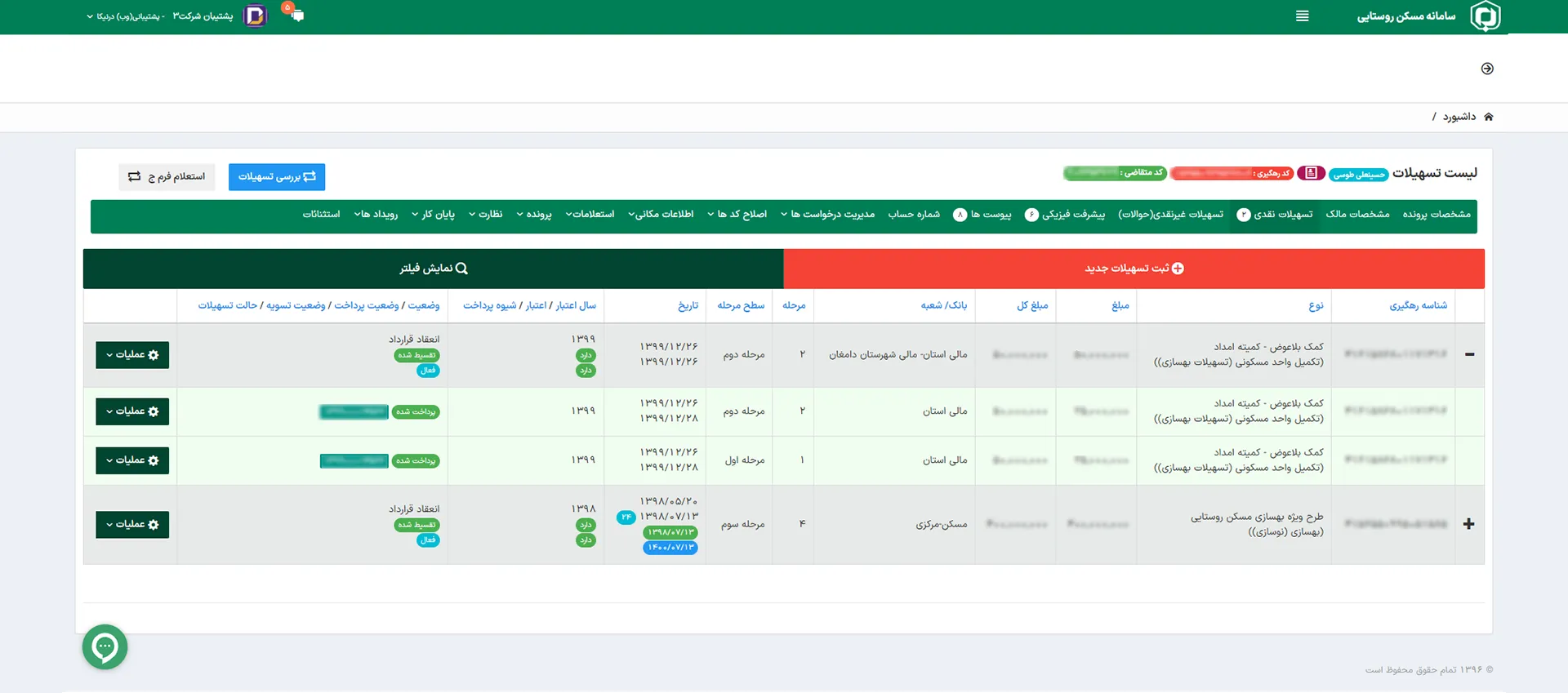Open the hamburger menu in the header

1302,16
